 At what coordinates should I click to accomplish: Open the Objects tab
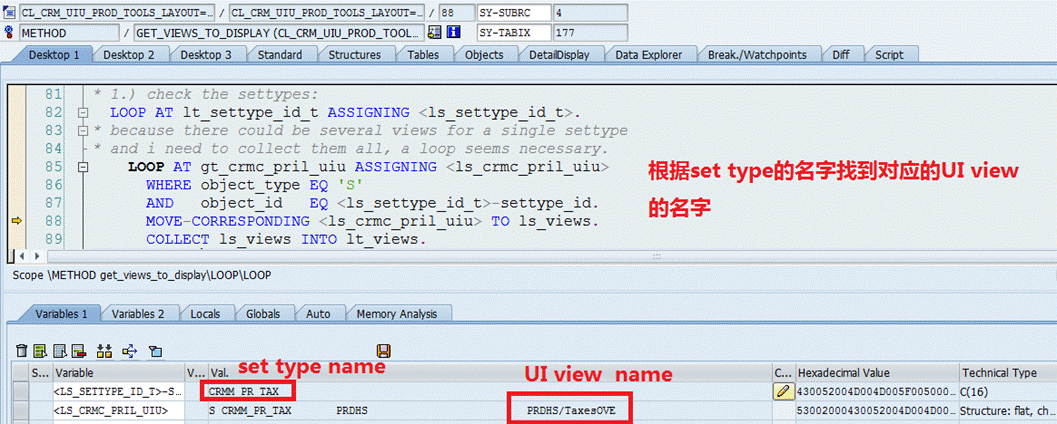coord(484,55)
